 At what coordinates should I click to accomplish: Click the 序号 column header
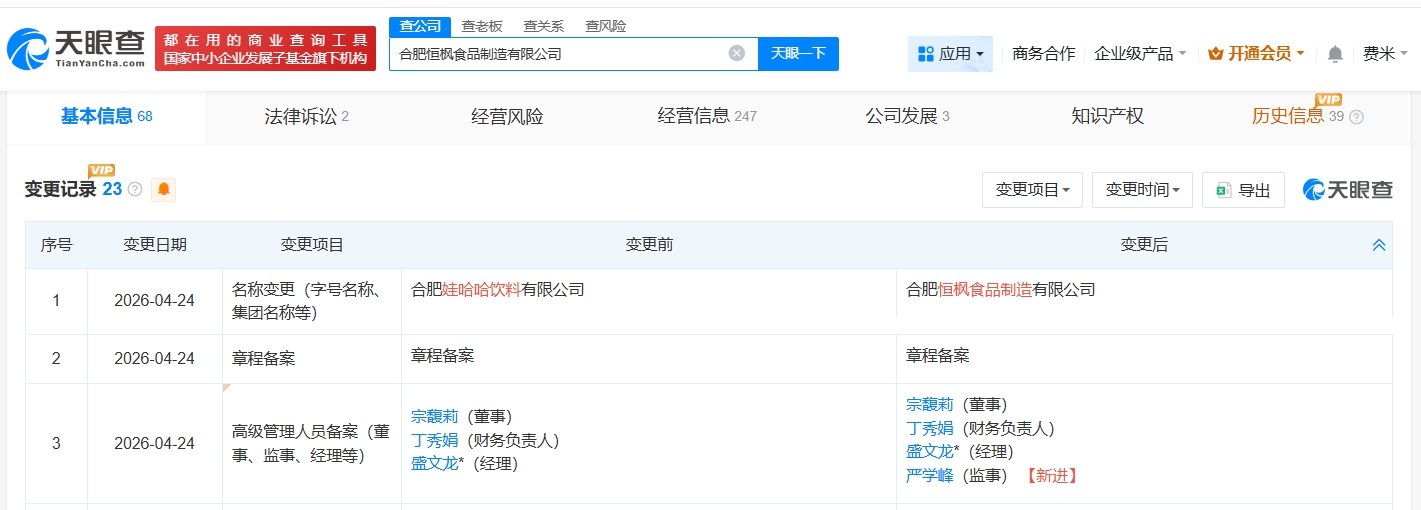click(x=56, y=245)
